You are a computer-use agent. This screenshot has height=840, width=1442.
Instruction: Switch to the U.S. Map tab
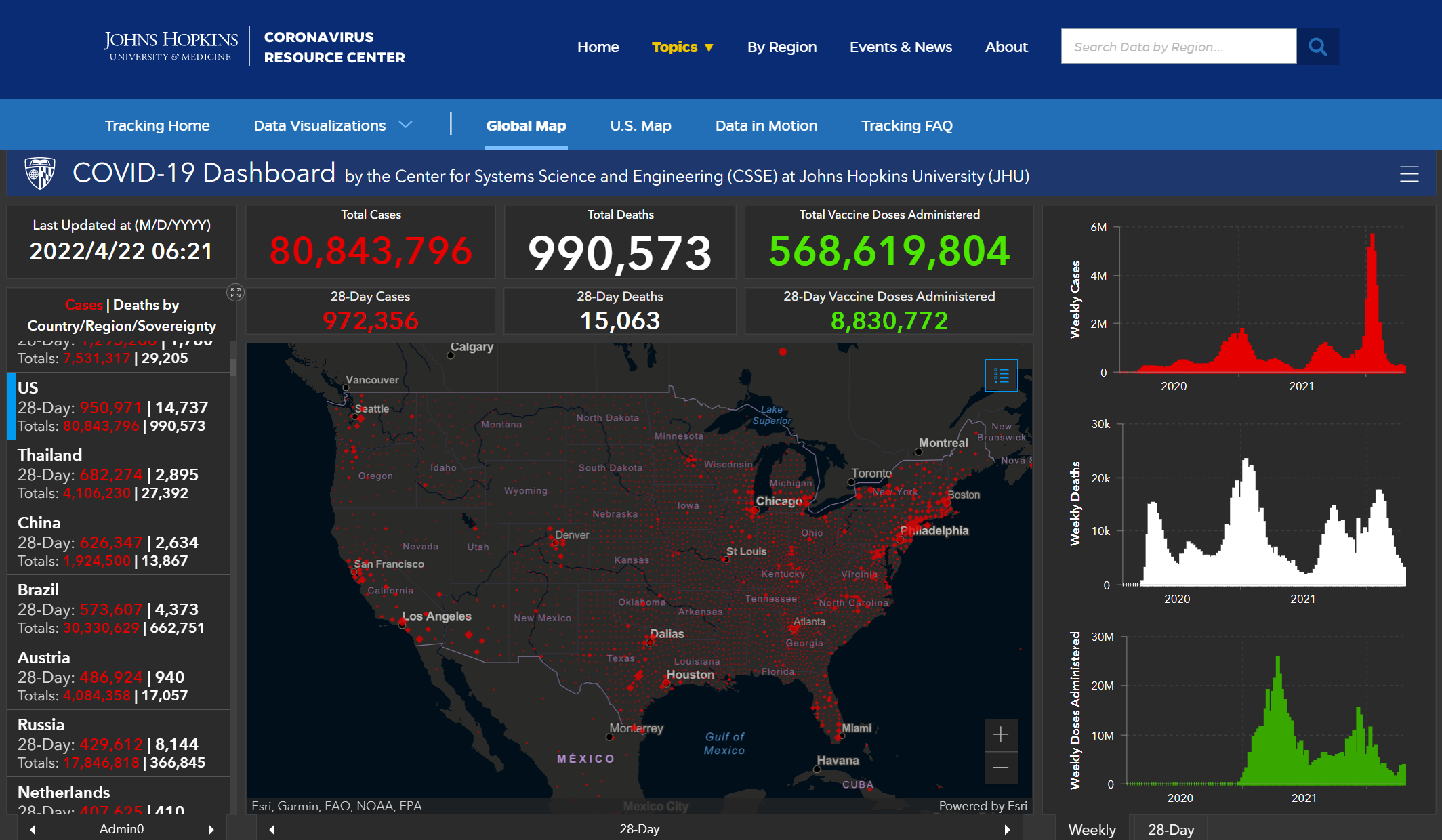point(640,125)
